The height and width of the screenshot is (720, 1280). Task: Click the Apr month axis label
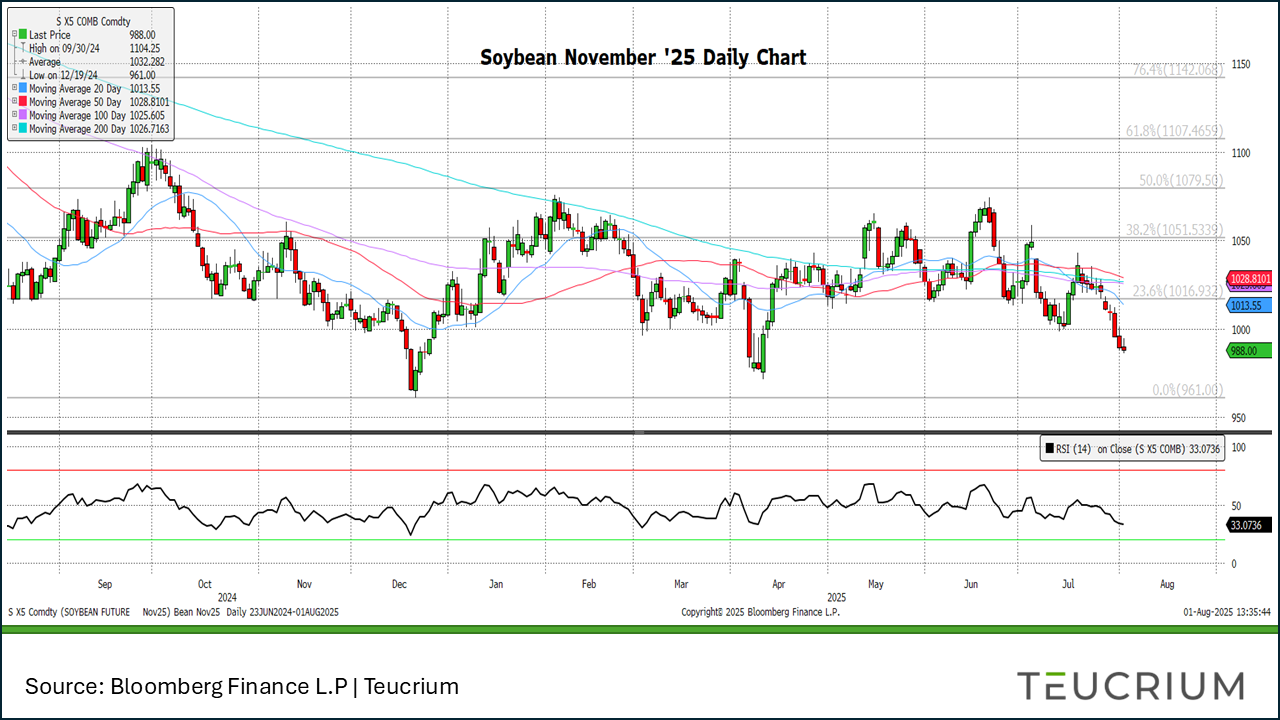point(779,583)
